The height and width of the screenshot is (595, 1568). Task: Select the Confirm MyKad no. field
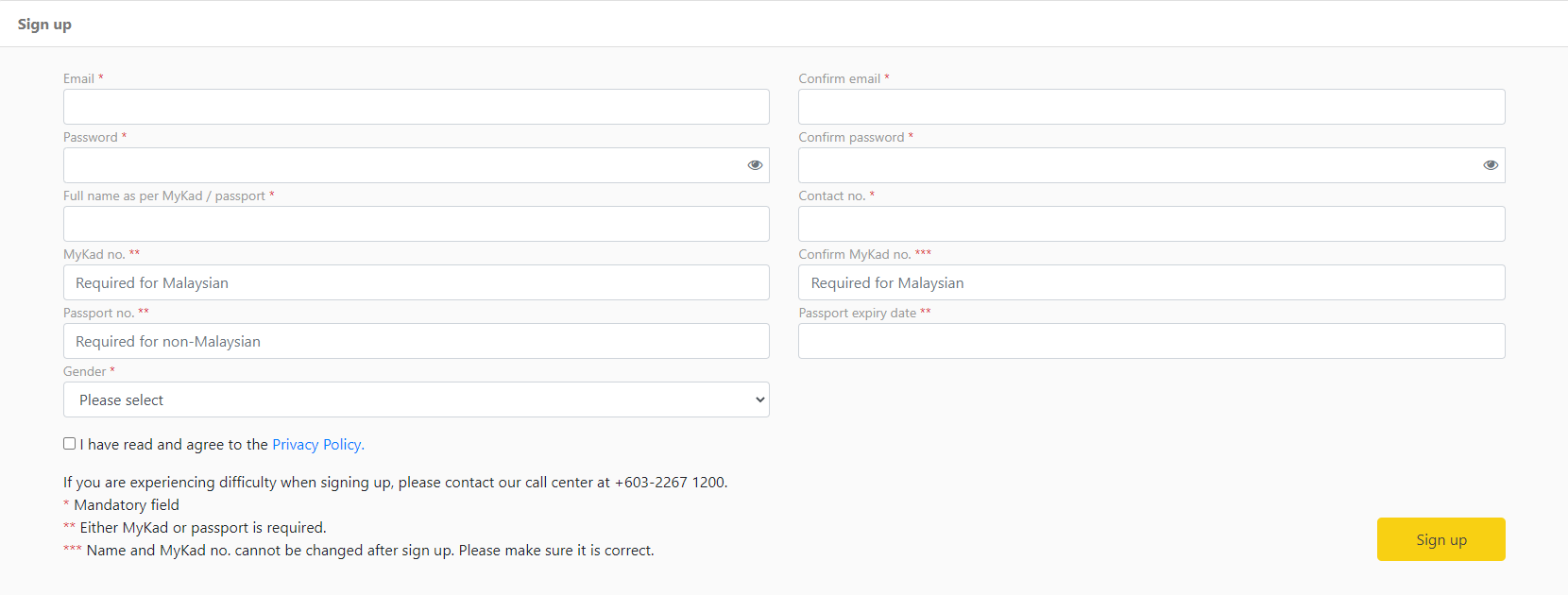coord(1150,282)
